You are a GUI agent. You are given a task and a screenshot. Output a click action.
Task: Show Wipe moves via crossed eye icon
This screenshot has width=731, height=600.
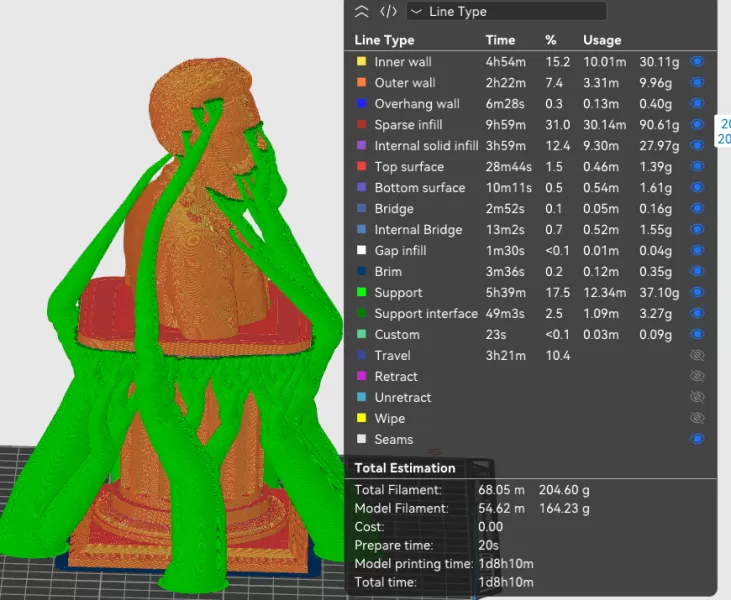coord(697,418)
